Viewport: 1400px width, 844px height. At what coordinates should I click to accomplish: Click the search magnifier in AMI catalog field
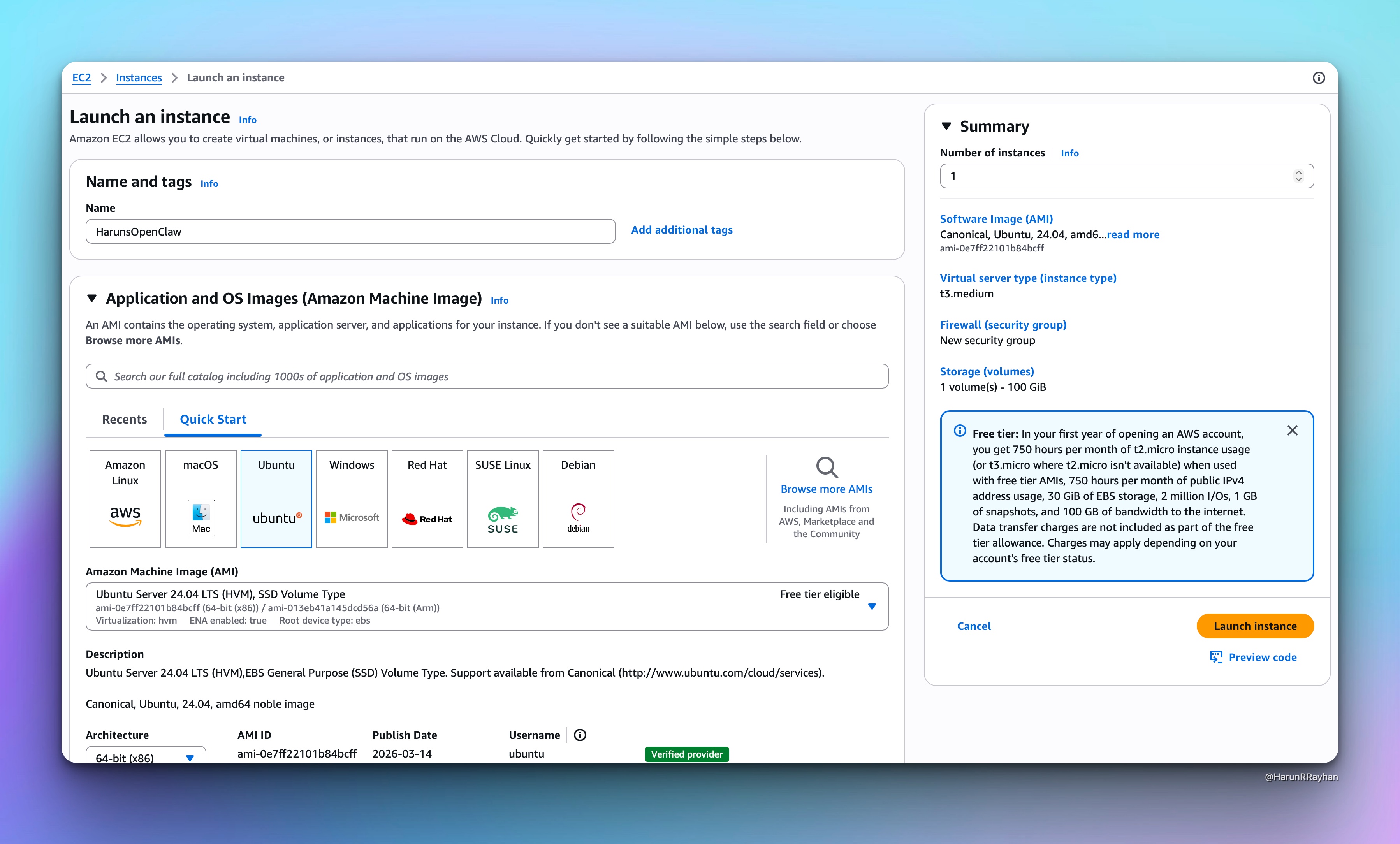click(x=101, y=376)
